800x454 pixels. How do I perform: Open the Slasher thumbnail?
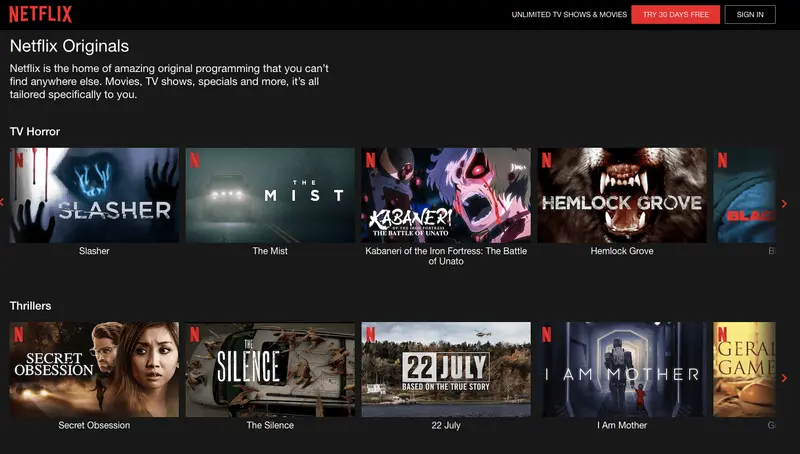(94, 195)
